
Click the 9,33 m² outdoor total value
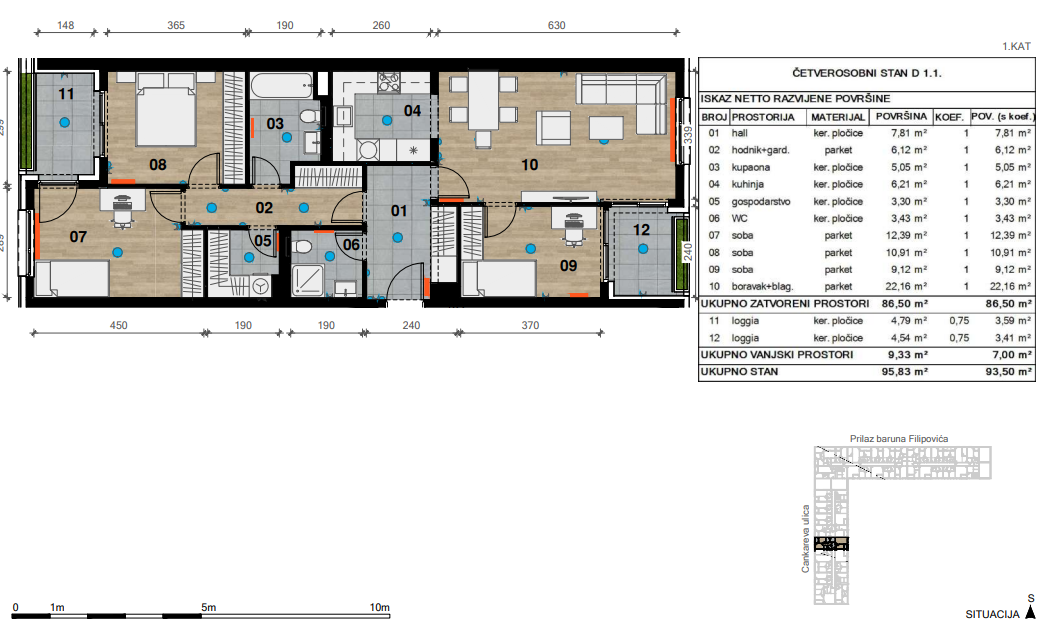907,354
